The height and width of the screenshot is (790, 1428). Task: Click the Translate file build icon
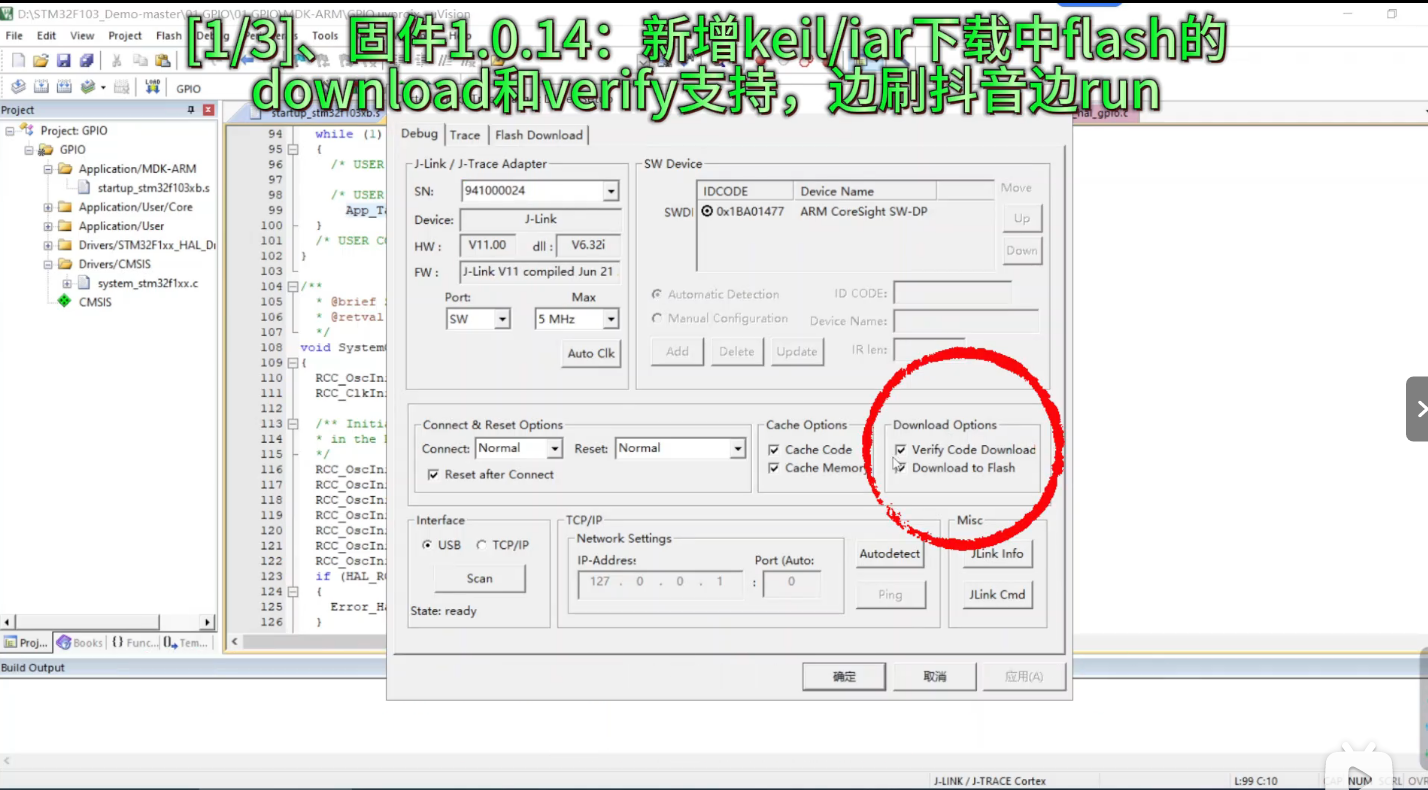[x=18, y=87]
